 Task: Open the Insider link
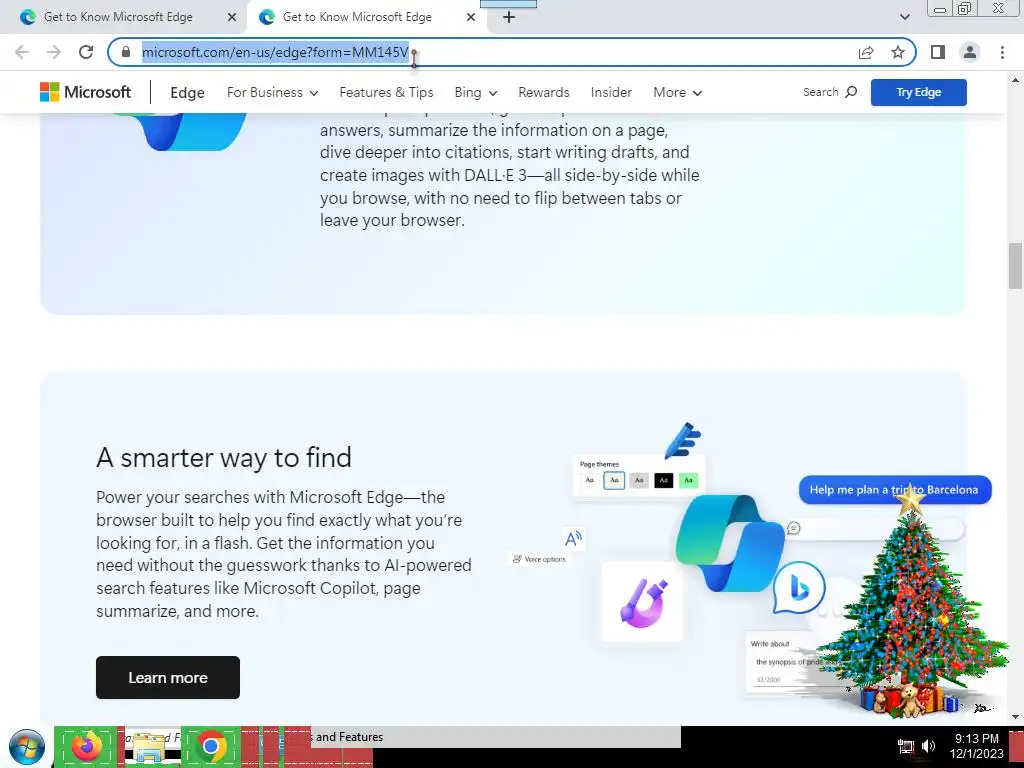(611, 92)
